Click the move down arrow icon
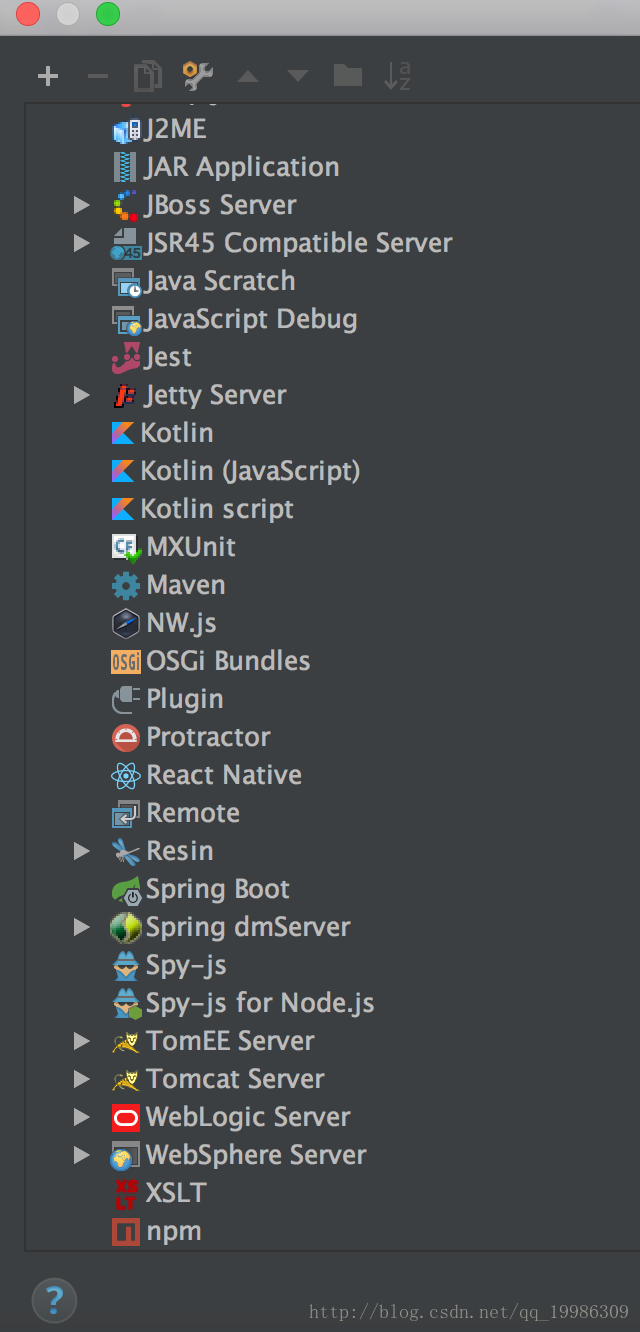The width and height of the screenshot is (640, 1332). tap(297, 76)
